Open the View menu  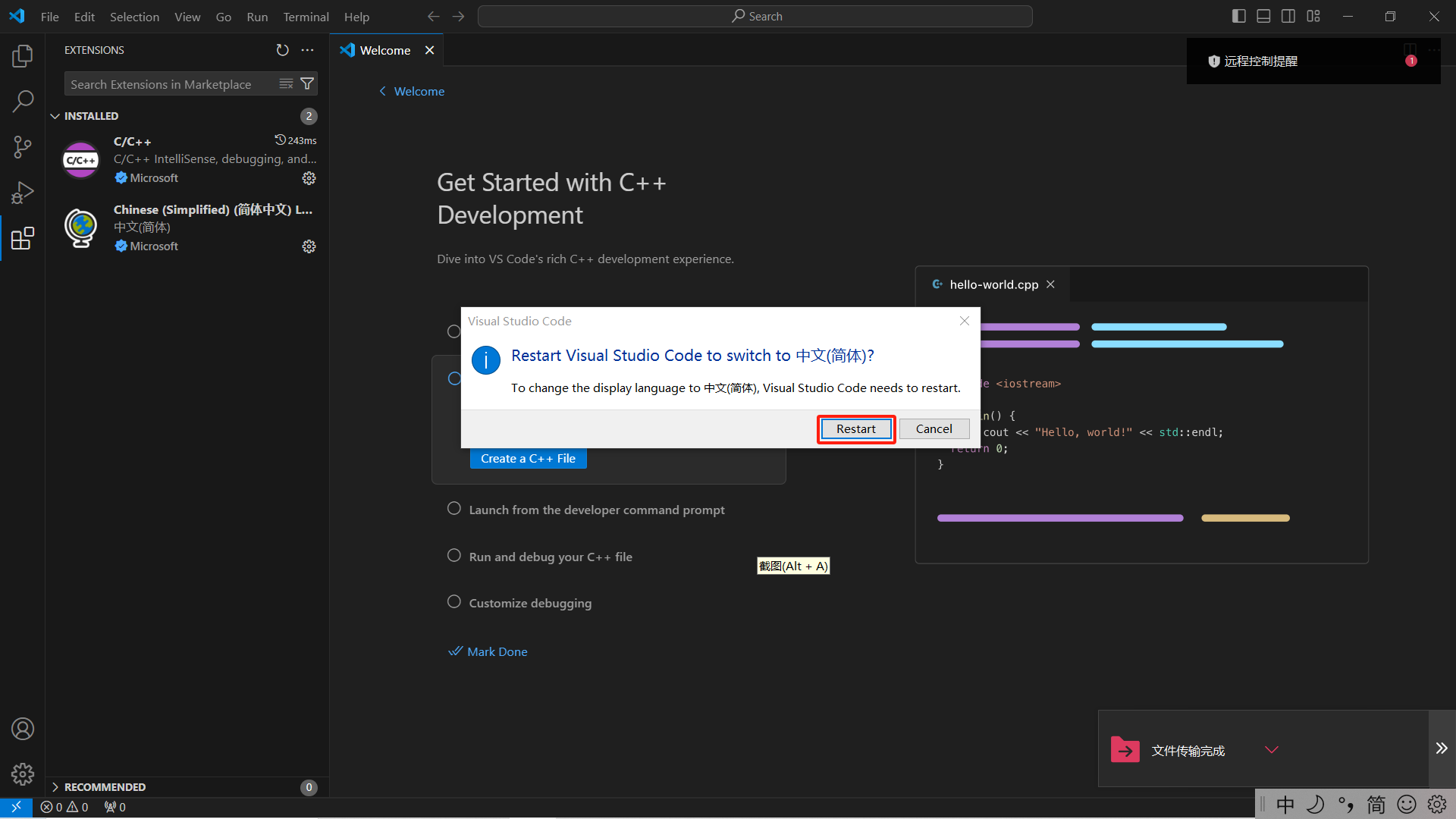187,17
